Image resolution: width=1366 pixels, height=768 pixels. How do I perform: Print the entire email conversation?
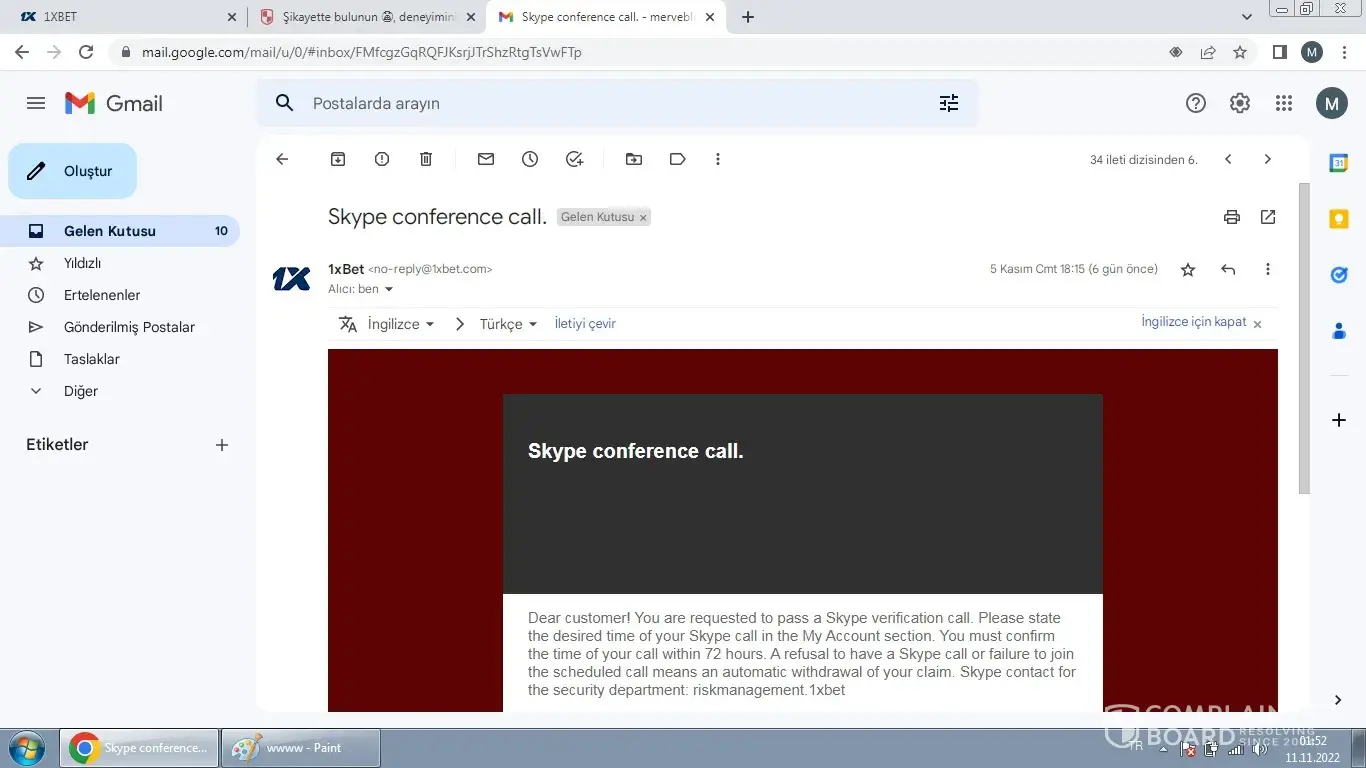tap(1232, 217)
